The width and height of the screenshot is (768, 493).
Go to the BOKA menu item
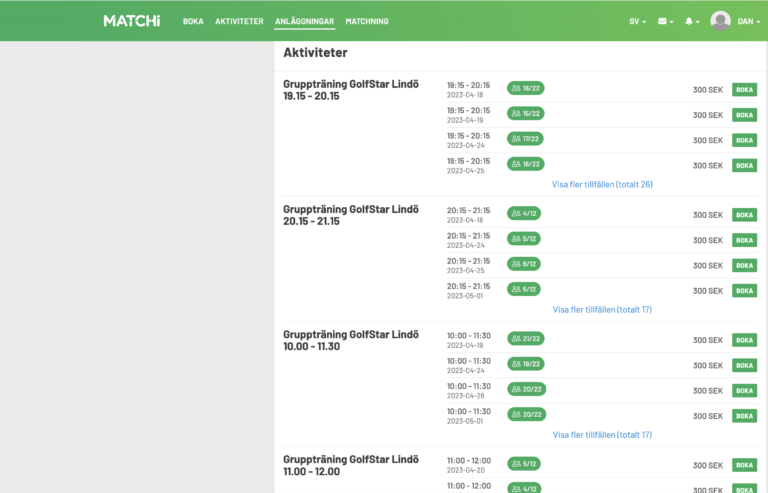tap(193, 21)
